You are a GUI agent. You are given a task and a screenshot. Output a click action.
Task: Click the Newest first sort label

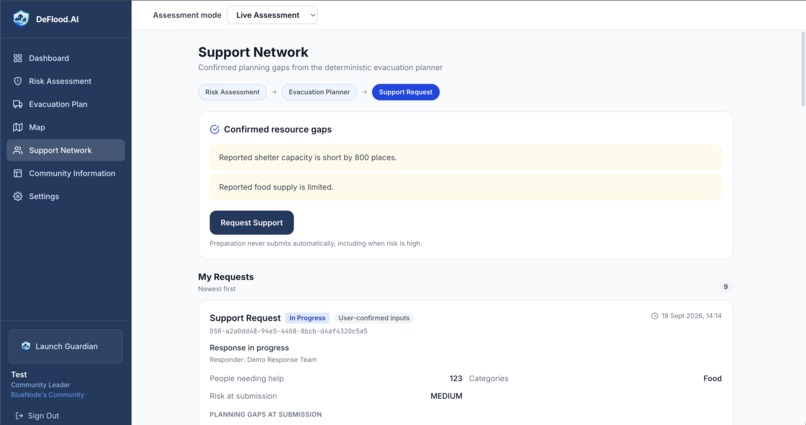[x=217, y=289]
